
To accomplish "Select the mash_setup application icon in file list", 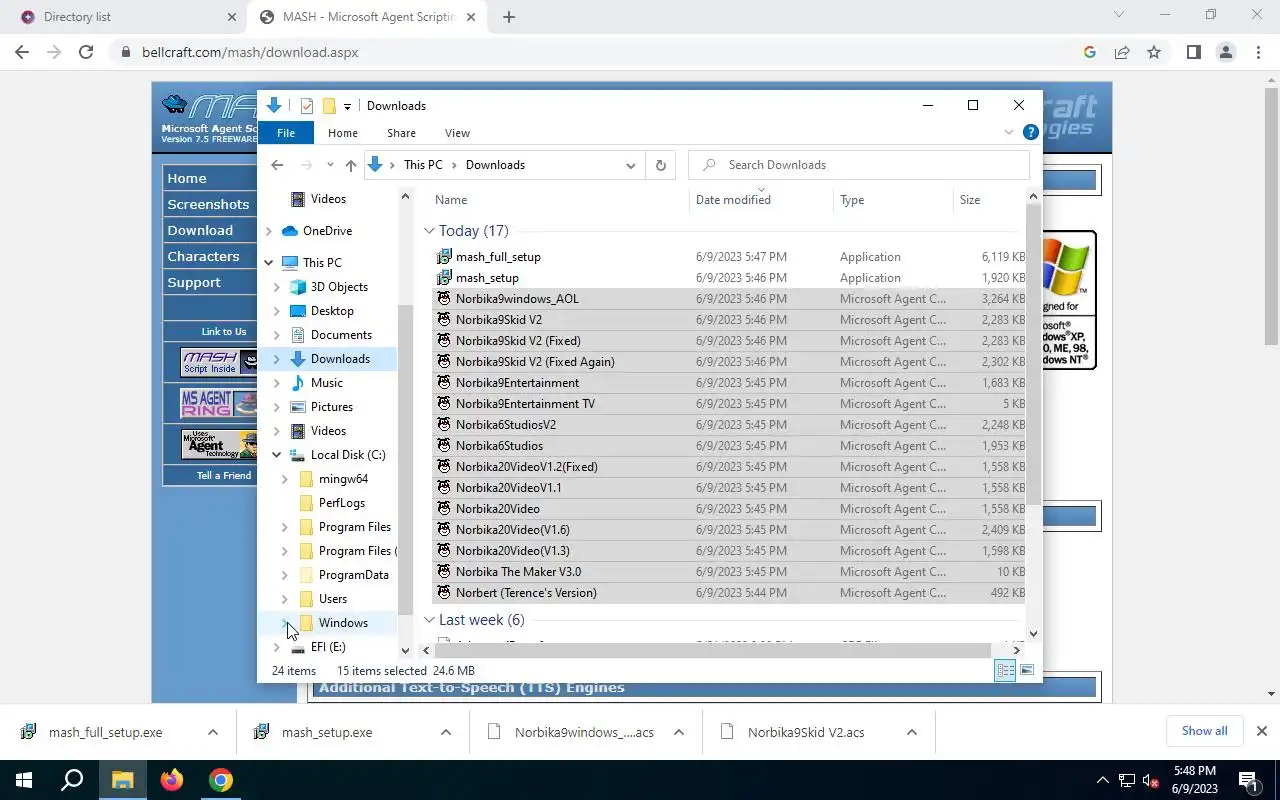I will (x=444, y=278).
